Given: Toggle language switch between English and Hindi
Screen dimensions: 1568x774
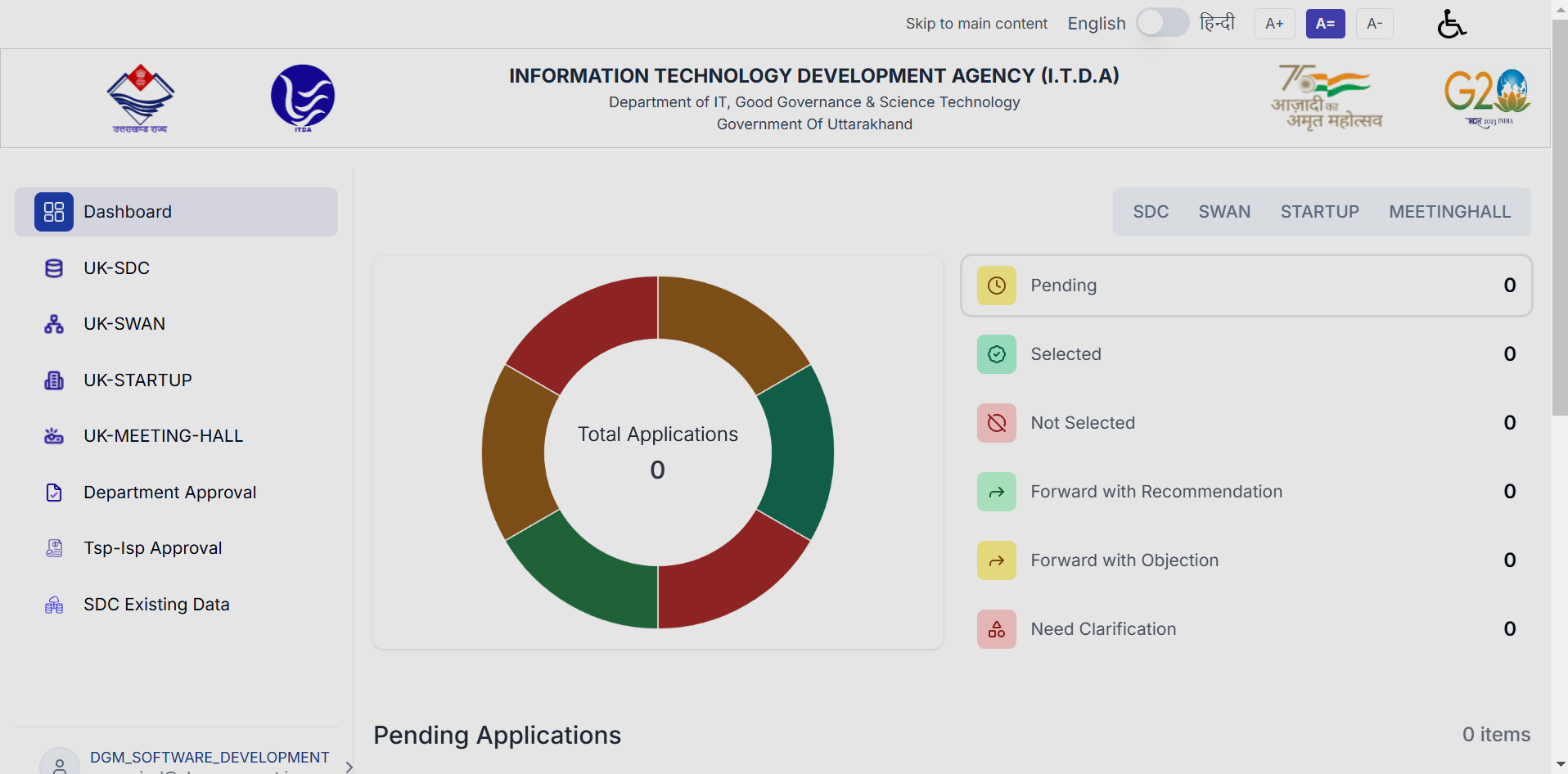Looking at the screenshot, I should coord(1162,23).
